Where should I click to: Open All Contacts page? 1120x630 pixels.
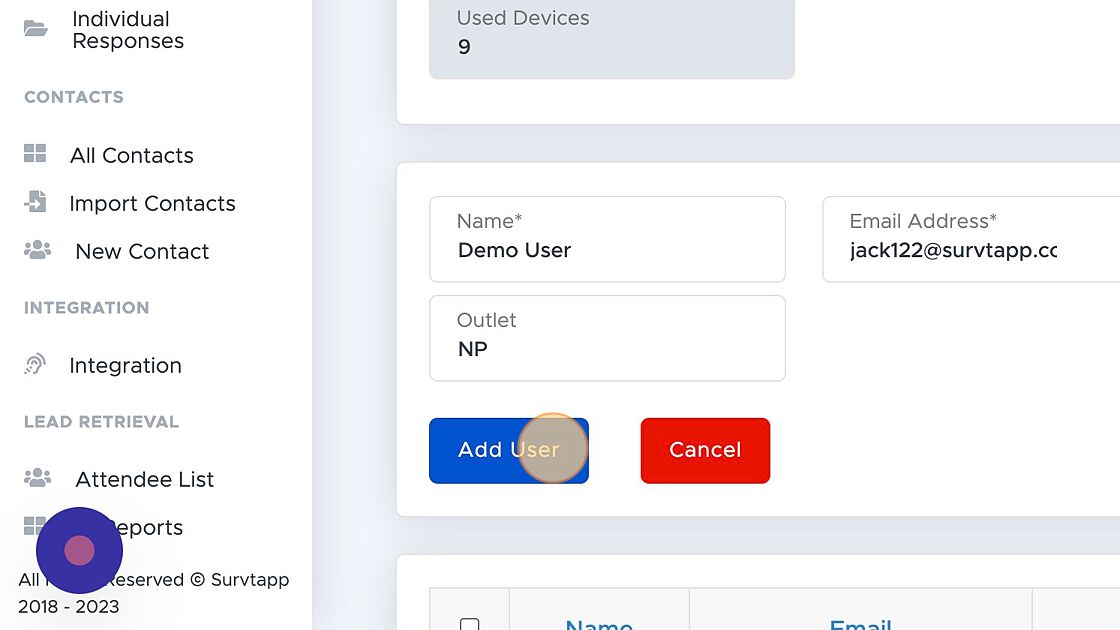coord(131,155)
